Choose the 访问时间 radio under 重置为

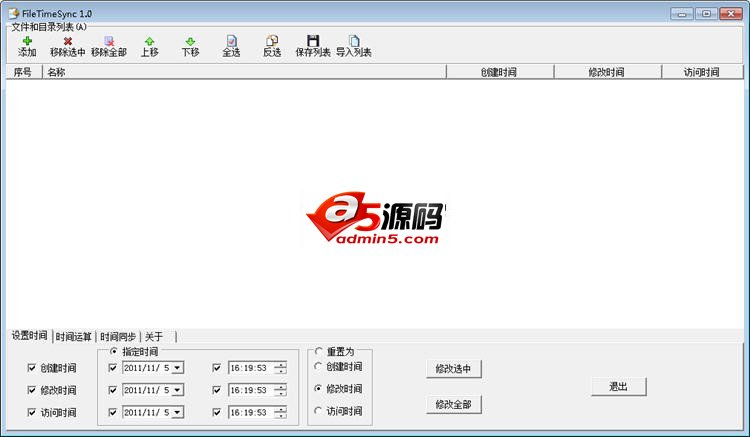coord(318,411)
